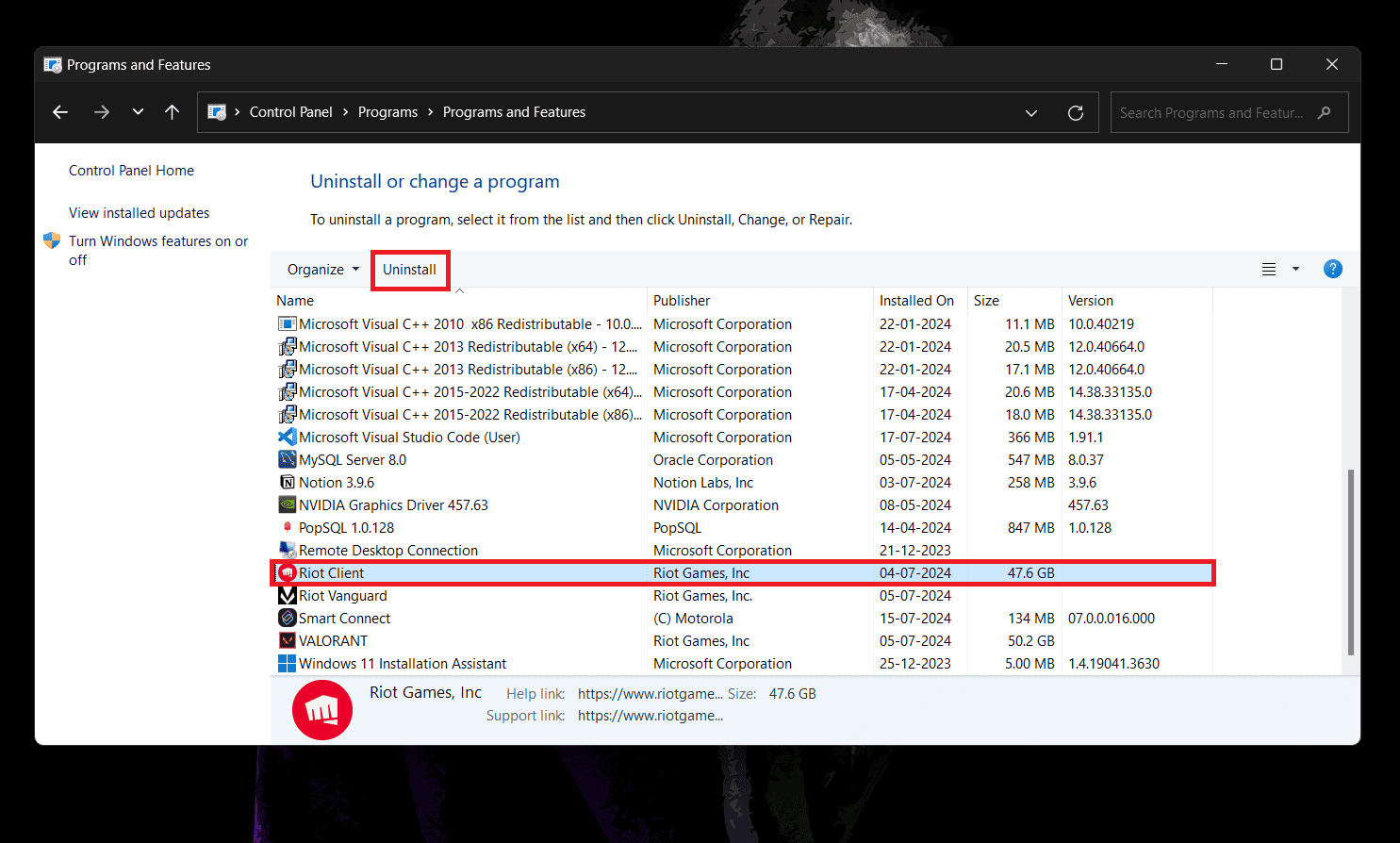
Task: Select Microsoft Visual Studio Code (User) entry
Action: (x=409, y=438)
